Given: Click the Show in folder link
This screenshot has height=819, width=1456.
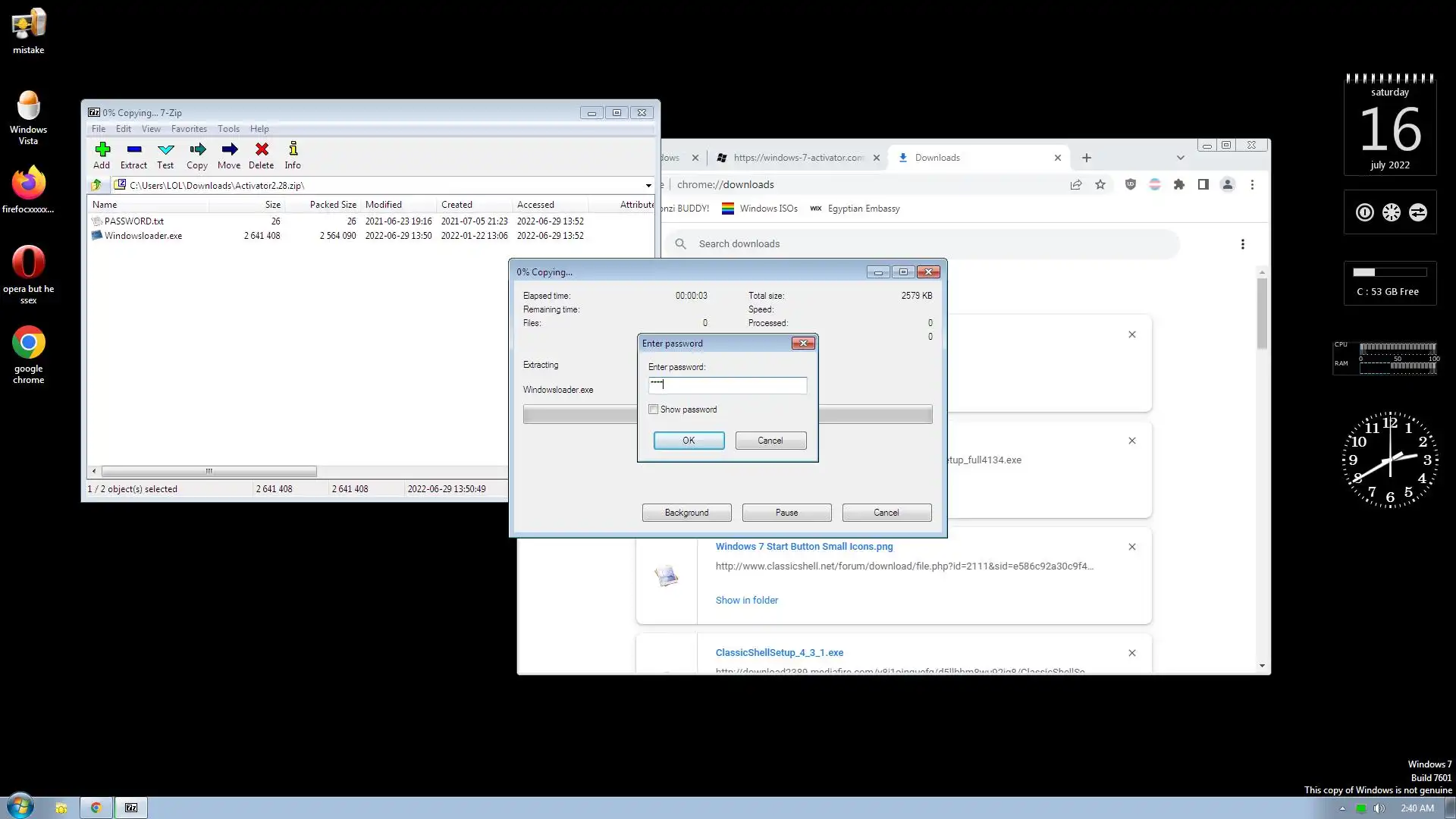Looking at the screenshot, I should (746, 600).
